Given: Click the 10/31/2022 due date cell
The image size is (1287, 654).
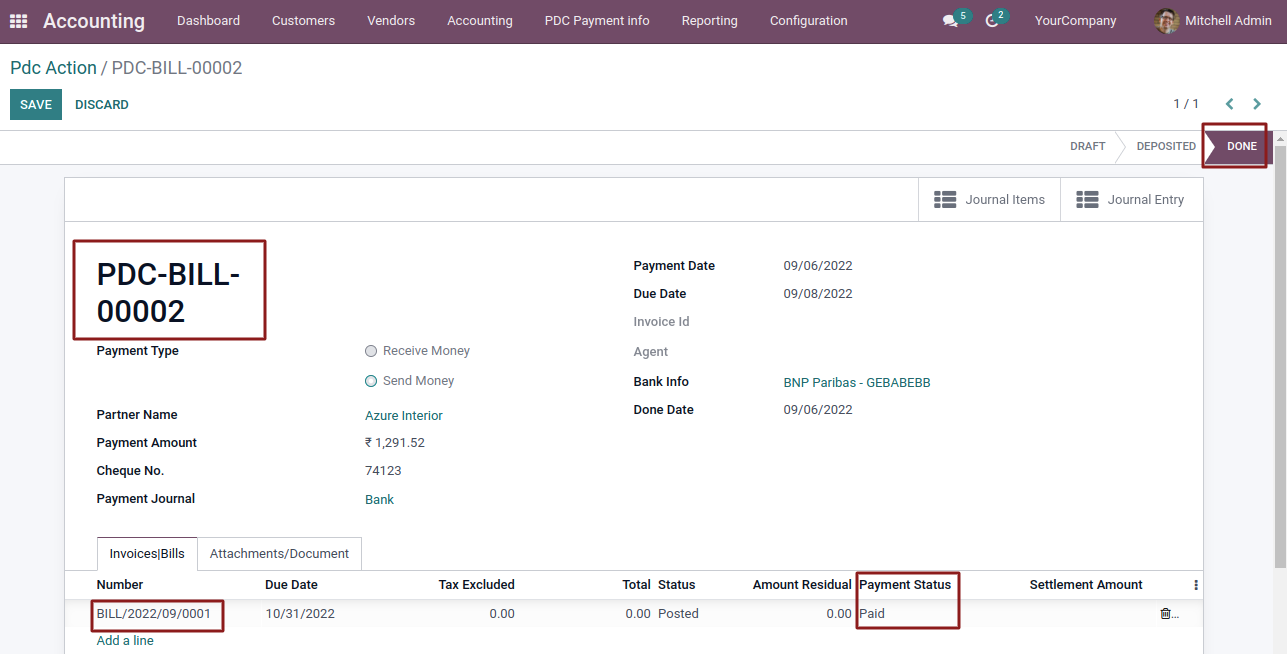Looking at the screenshot, I should [x=300, y=614].
